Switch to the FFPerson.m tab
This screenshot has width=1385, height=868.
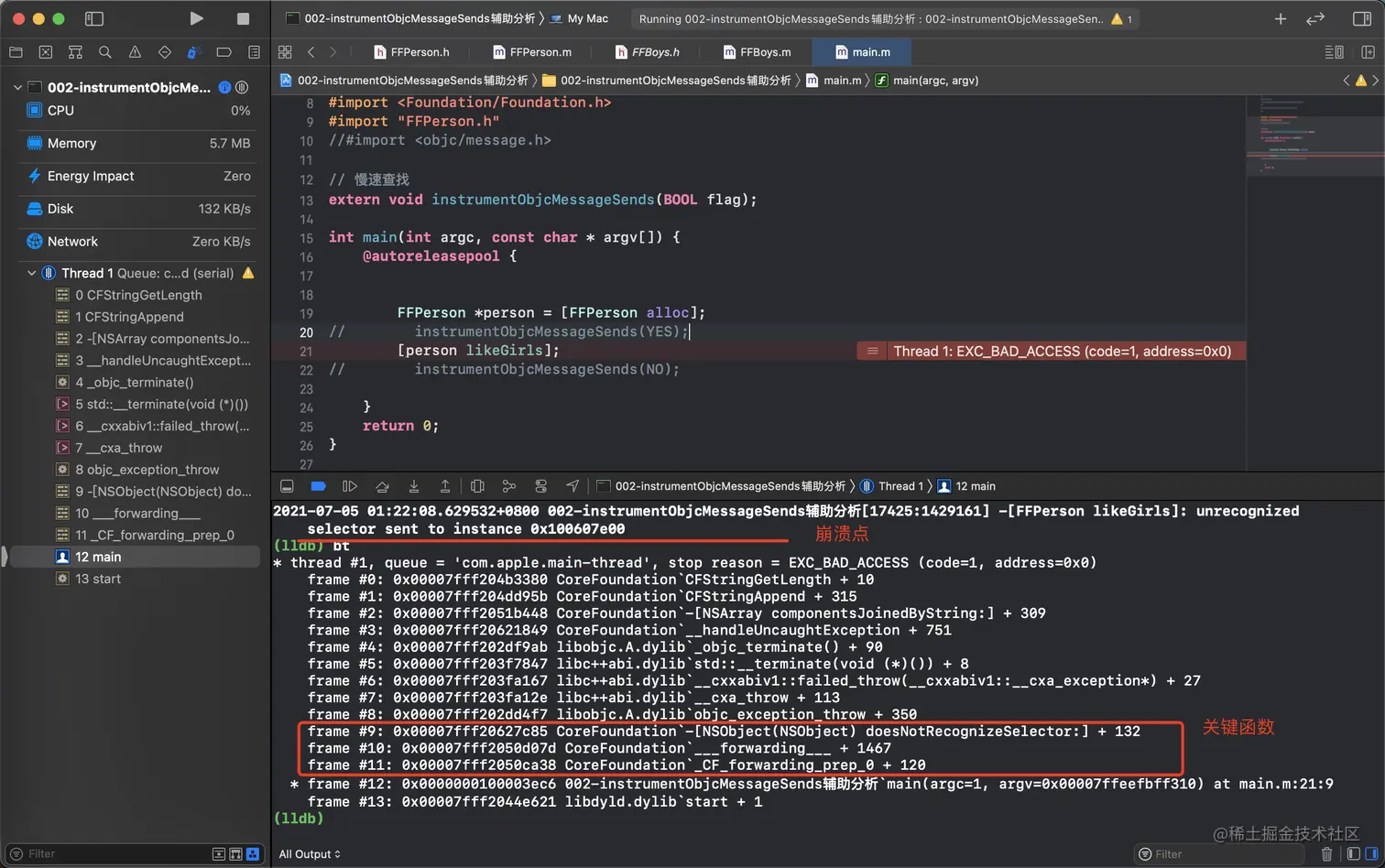[x=532, y=52]
